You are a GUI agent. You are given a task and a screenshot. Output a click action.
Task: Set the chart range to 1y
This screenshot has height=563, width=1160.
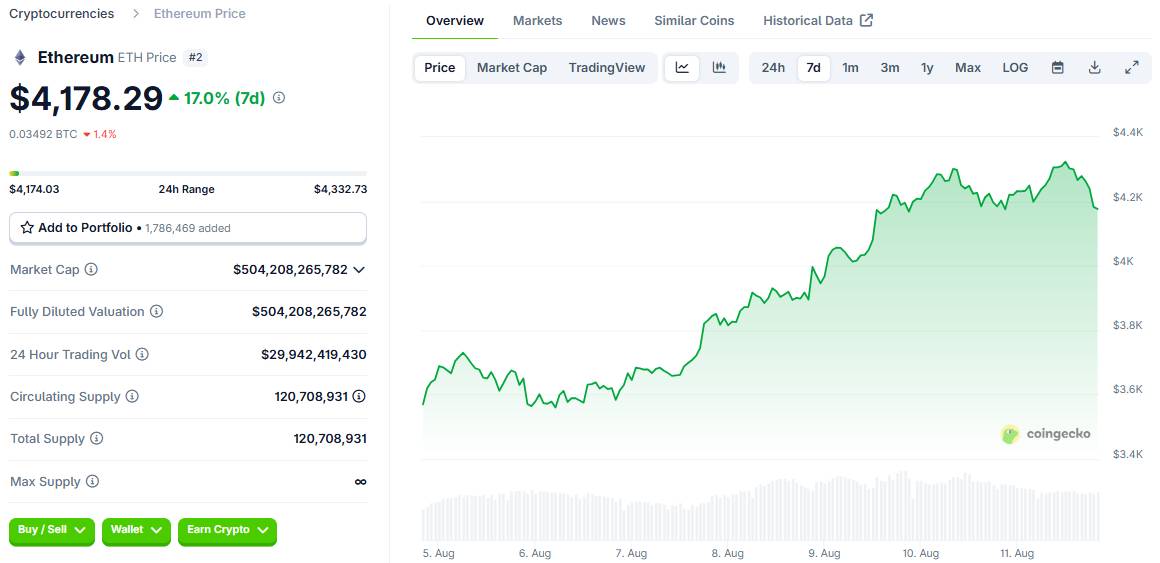point(927,68)
